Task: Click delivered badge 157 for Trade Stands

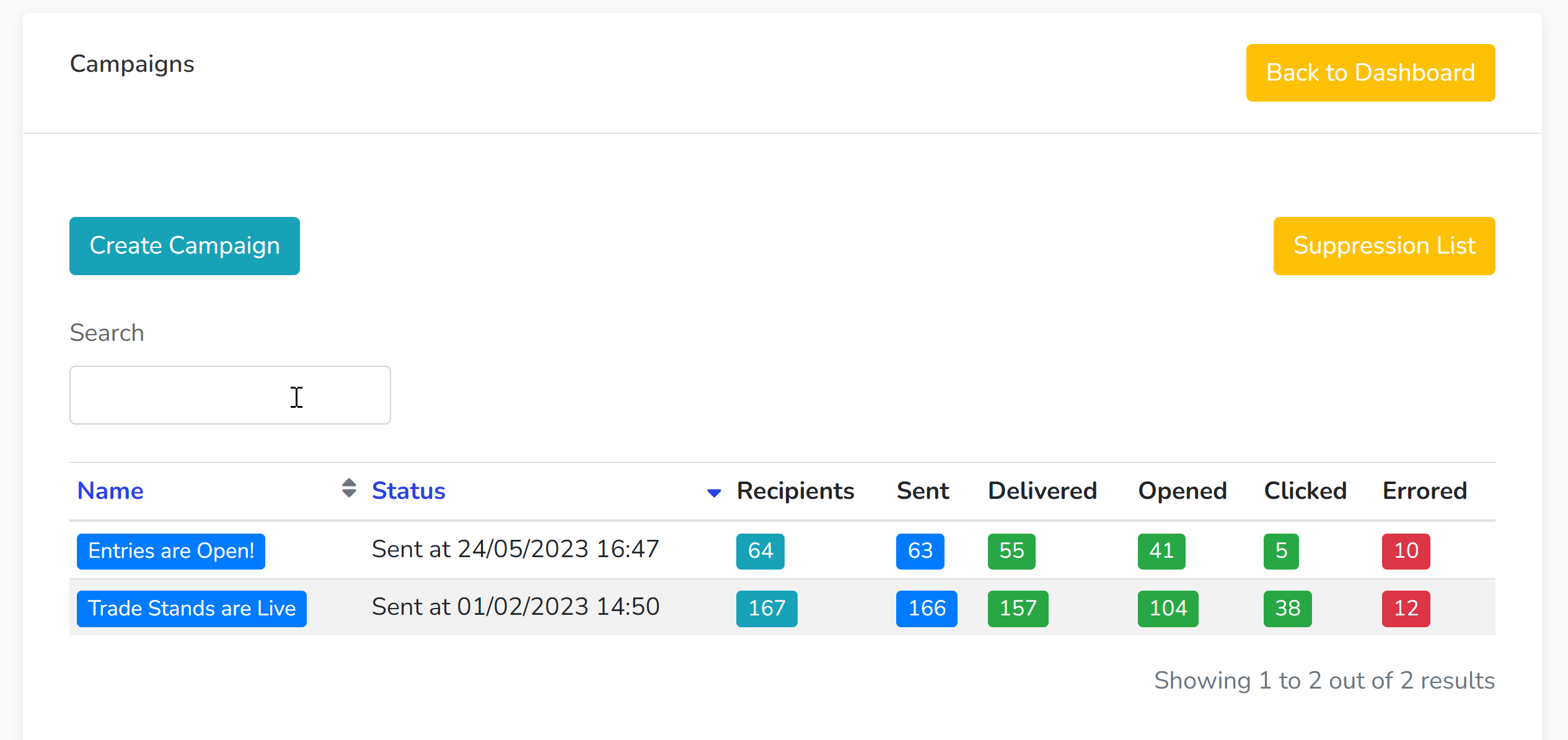Action: click(x=1018, y=609)
